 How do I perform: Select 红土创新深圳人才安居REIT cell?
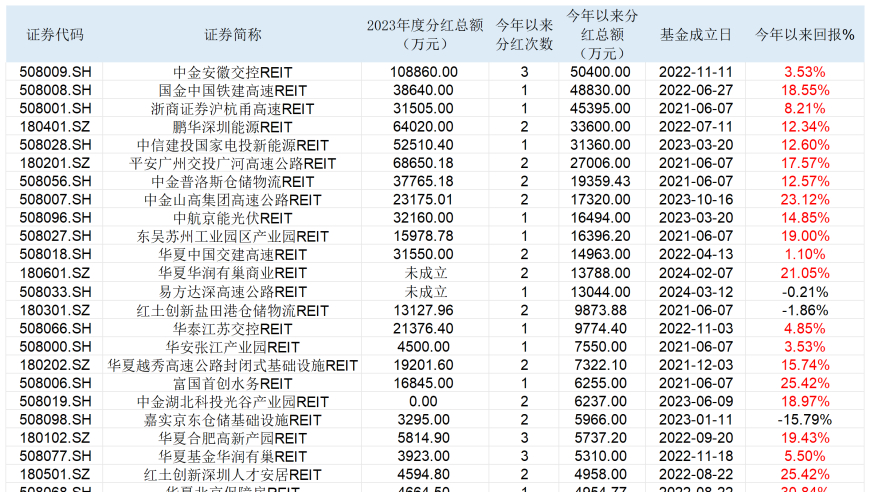click(x=232, y=475)
